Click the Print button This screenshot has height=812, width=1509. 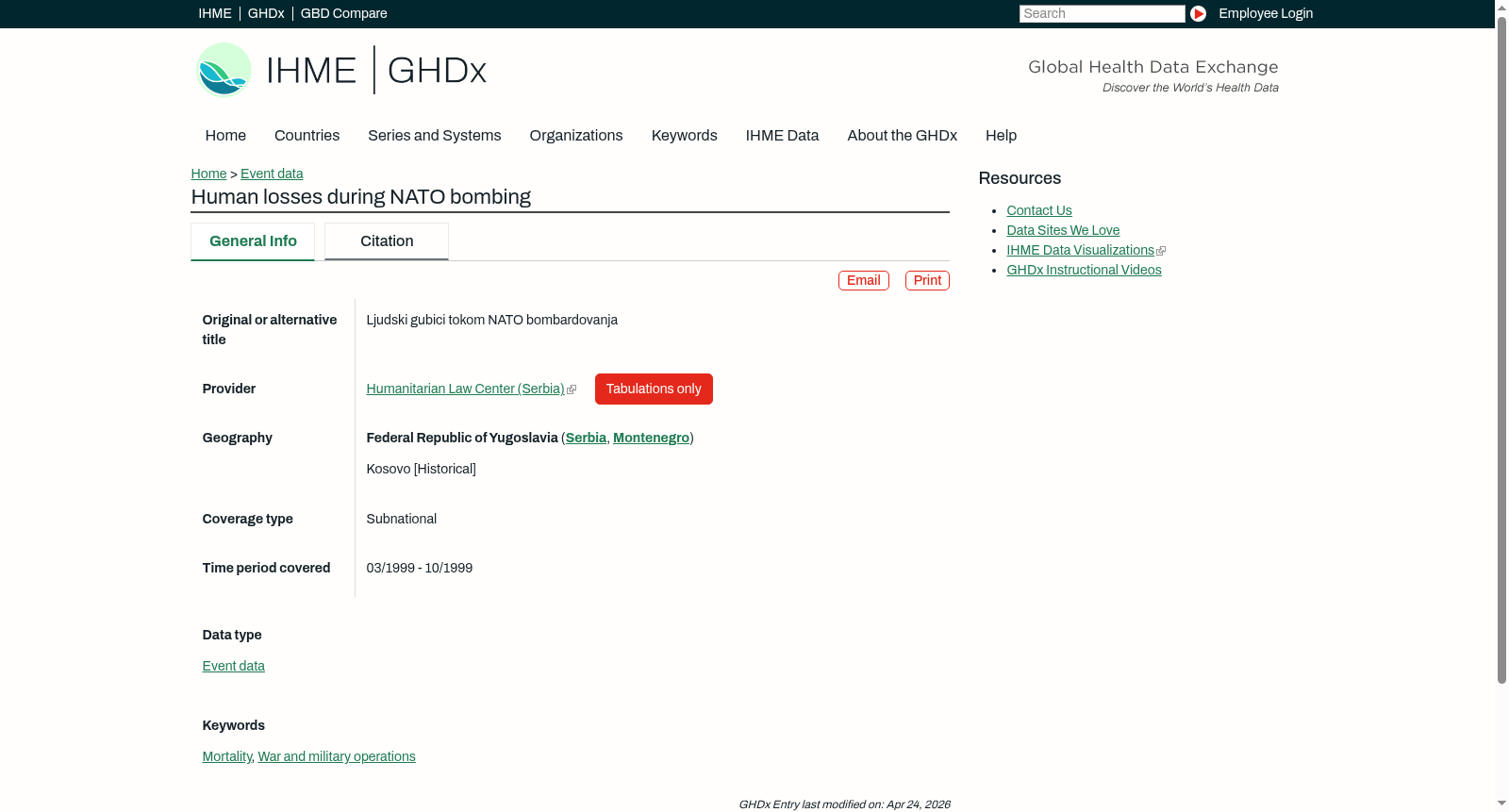tap(927, 281)
